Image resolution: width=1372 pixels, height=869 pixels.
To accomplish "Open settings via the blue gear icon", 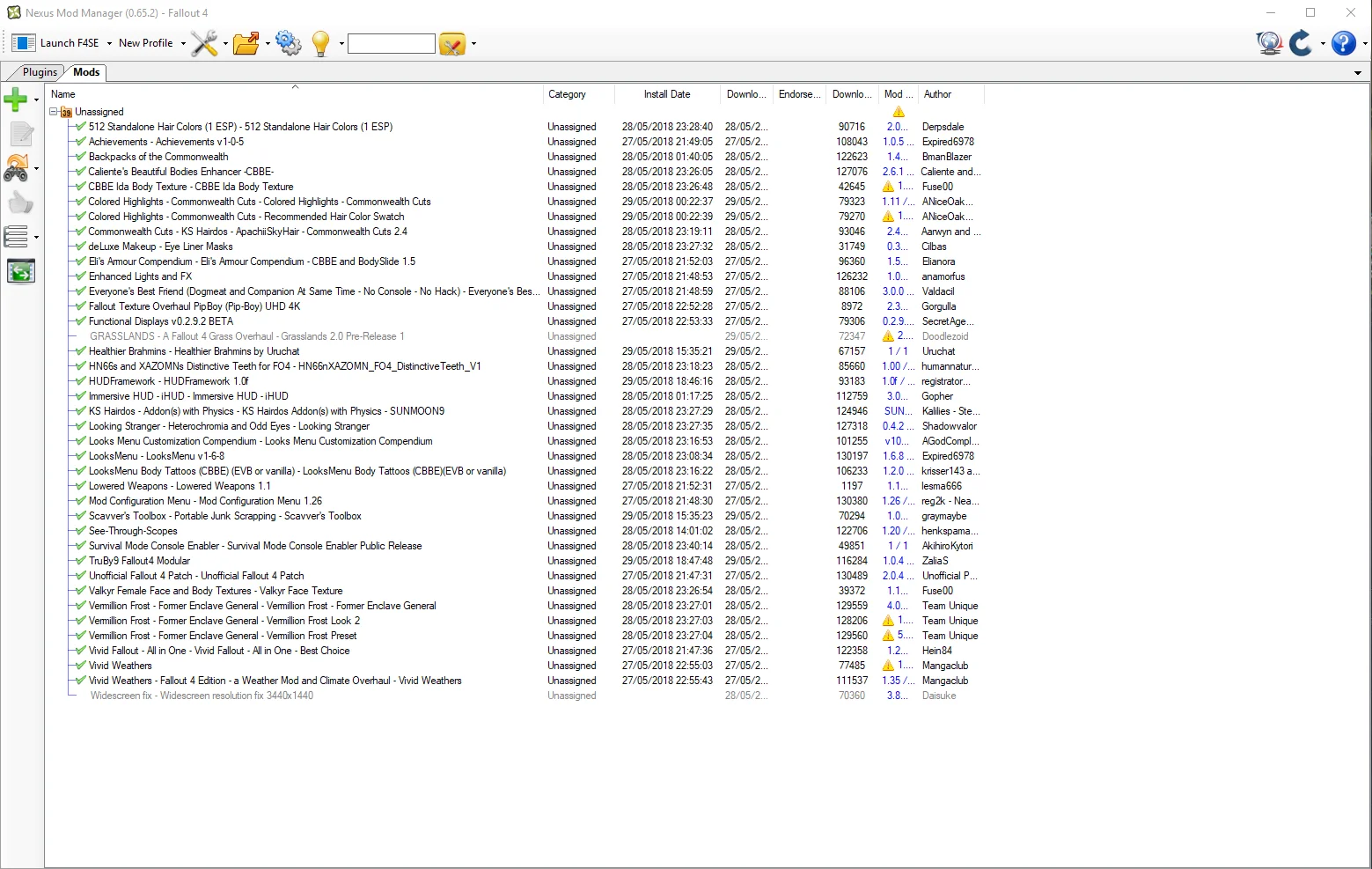I will coord(289,43).
